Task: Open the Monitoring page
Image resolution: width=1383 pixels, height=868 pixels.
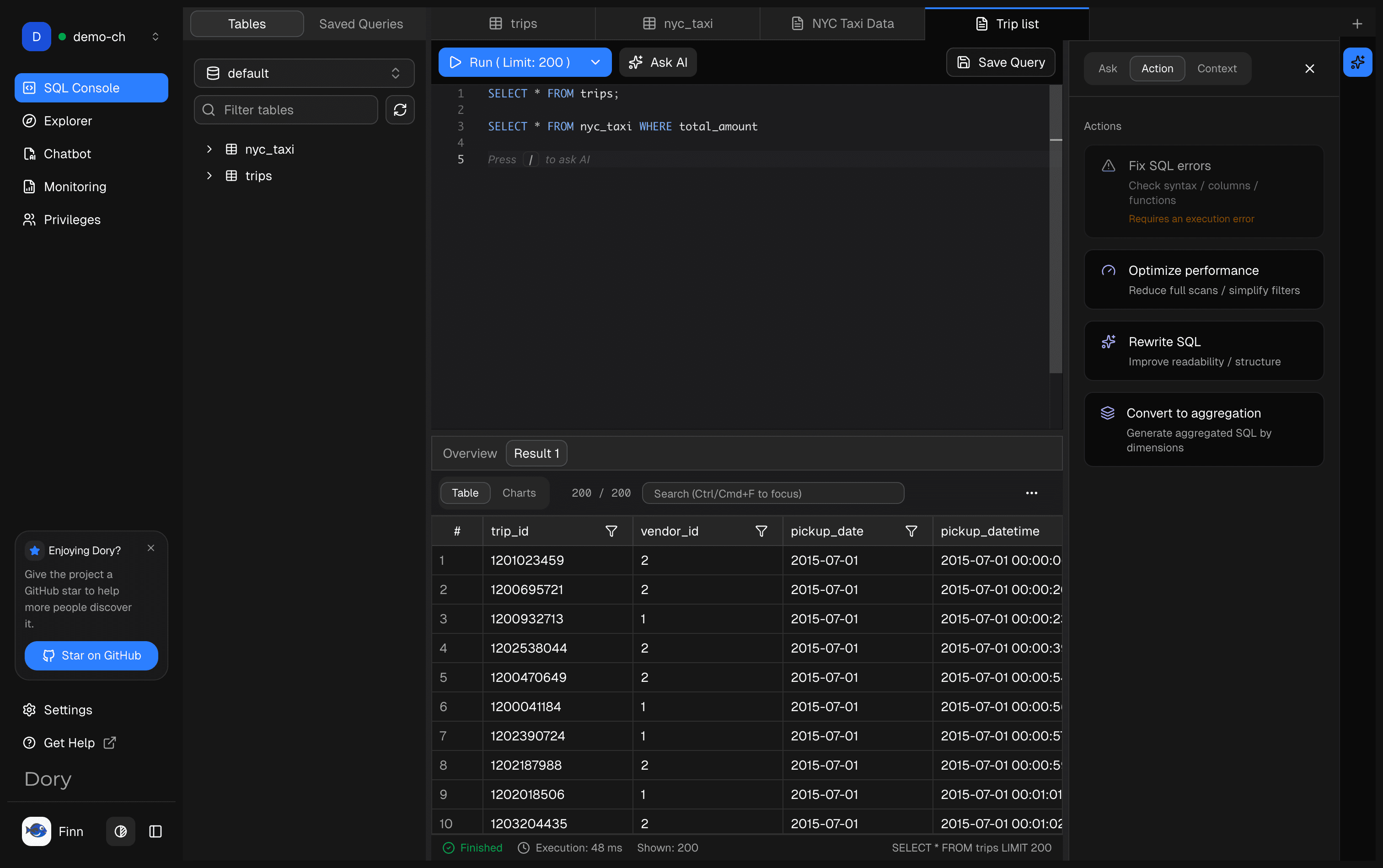Action: click(91, 187)
